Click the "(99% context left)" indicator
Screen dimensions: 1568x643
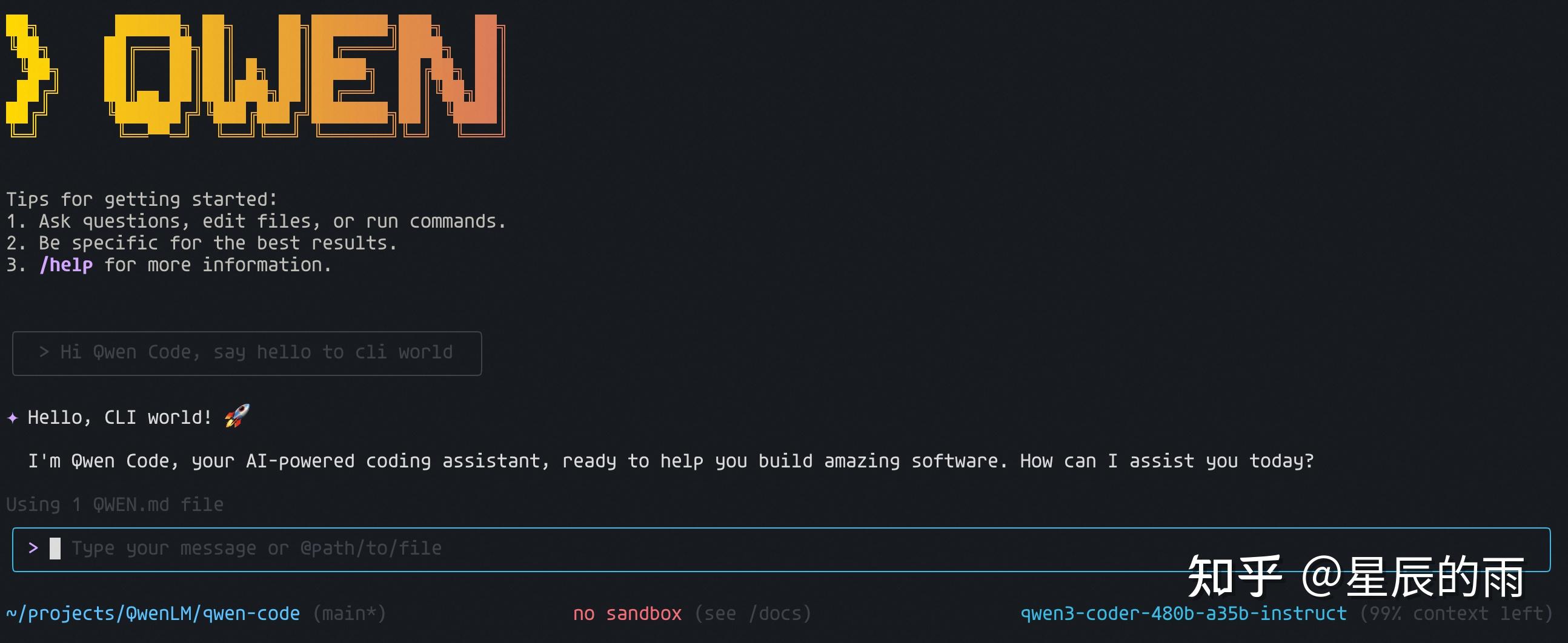pos(1455,613)
